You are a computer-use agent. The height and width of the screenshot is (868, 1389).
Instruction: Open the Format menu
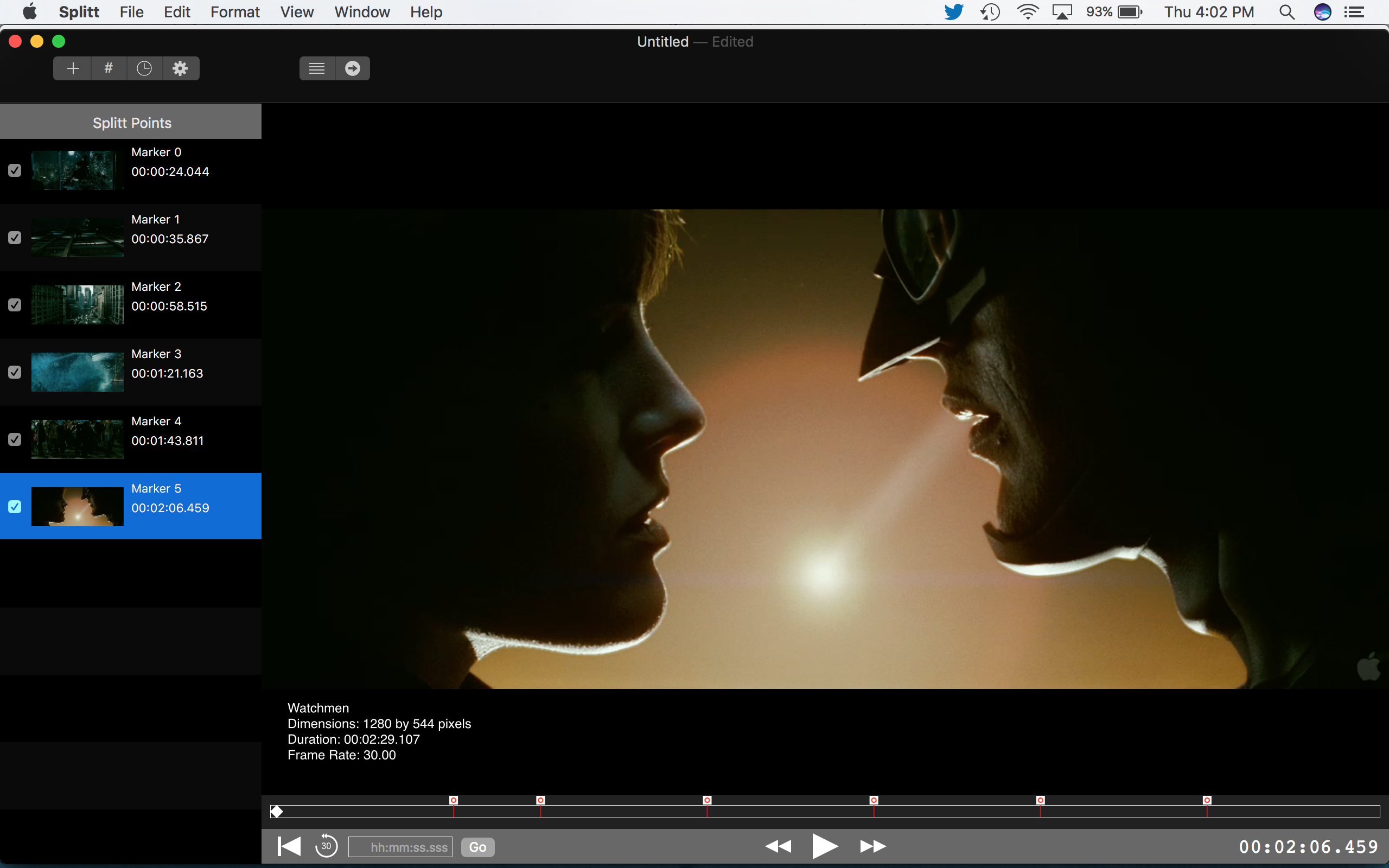pyautogui.click(x=235, y=12)
